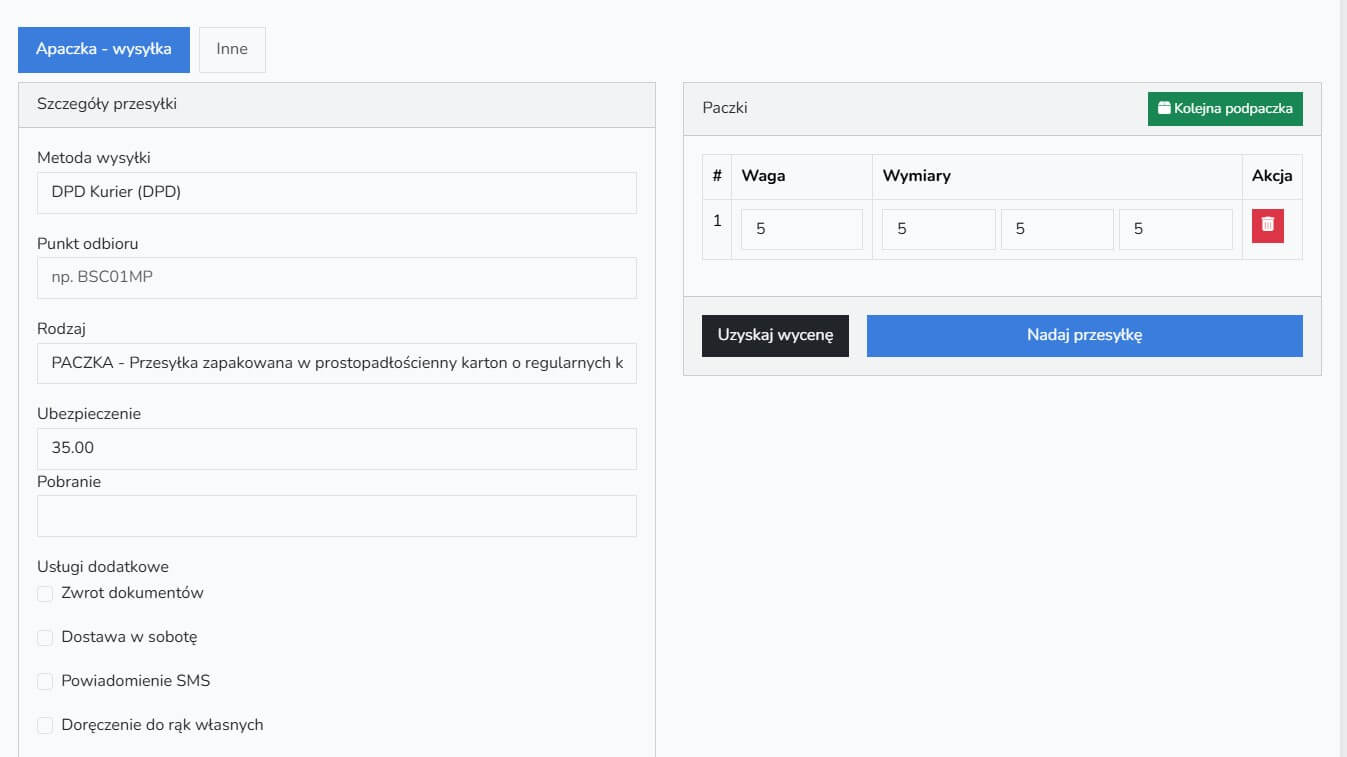Screen dimensions: 1347x757
Task: Expand the Rodzaj package type dropdown
Action: 336,363
